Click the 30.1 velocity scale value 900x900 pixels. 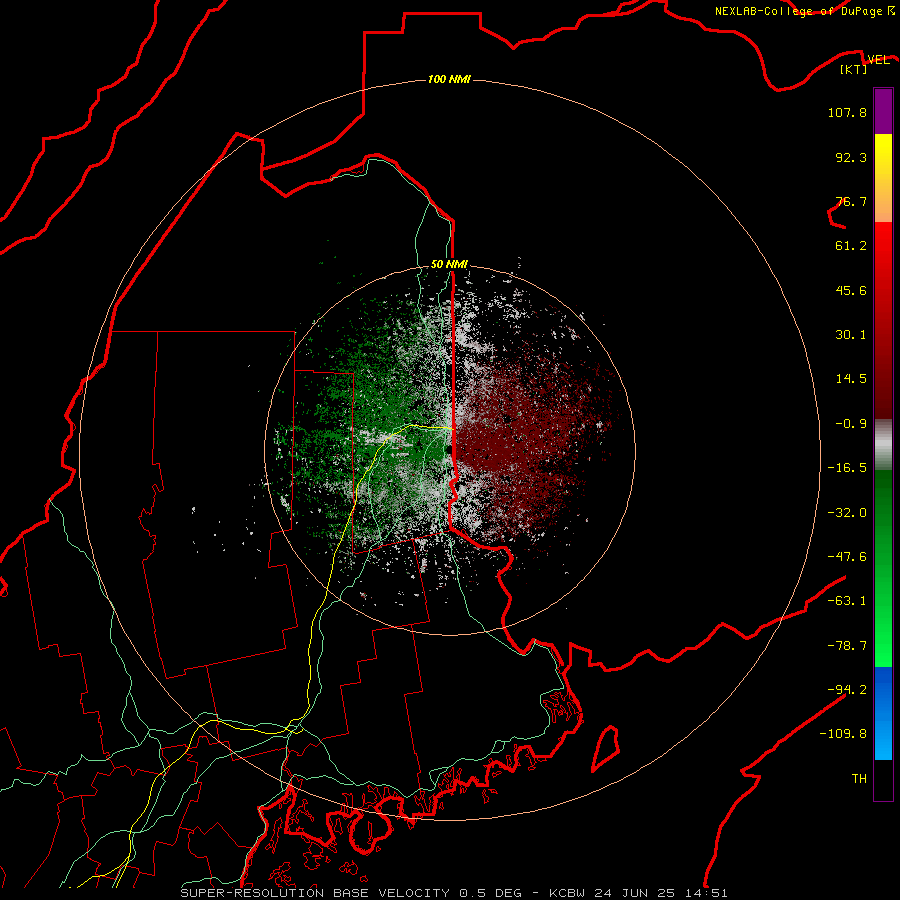(x=851, y=335)
